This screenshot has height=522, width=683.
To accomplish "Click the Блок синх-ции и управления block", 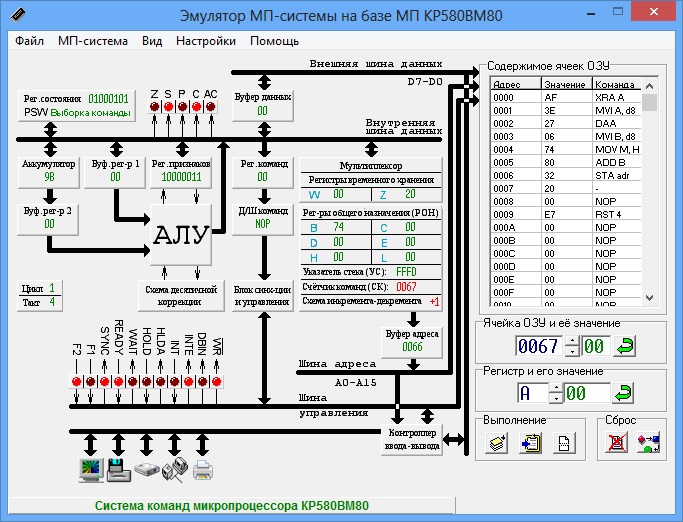I will [x=263, y=296].
